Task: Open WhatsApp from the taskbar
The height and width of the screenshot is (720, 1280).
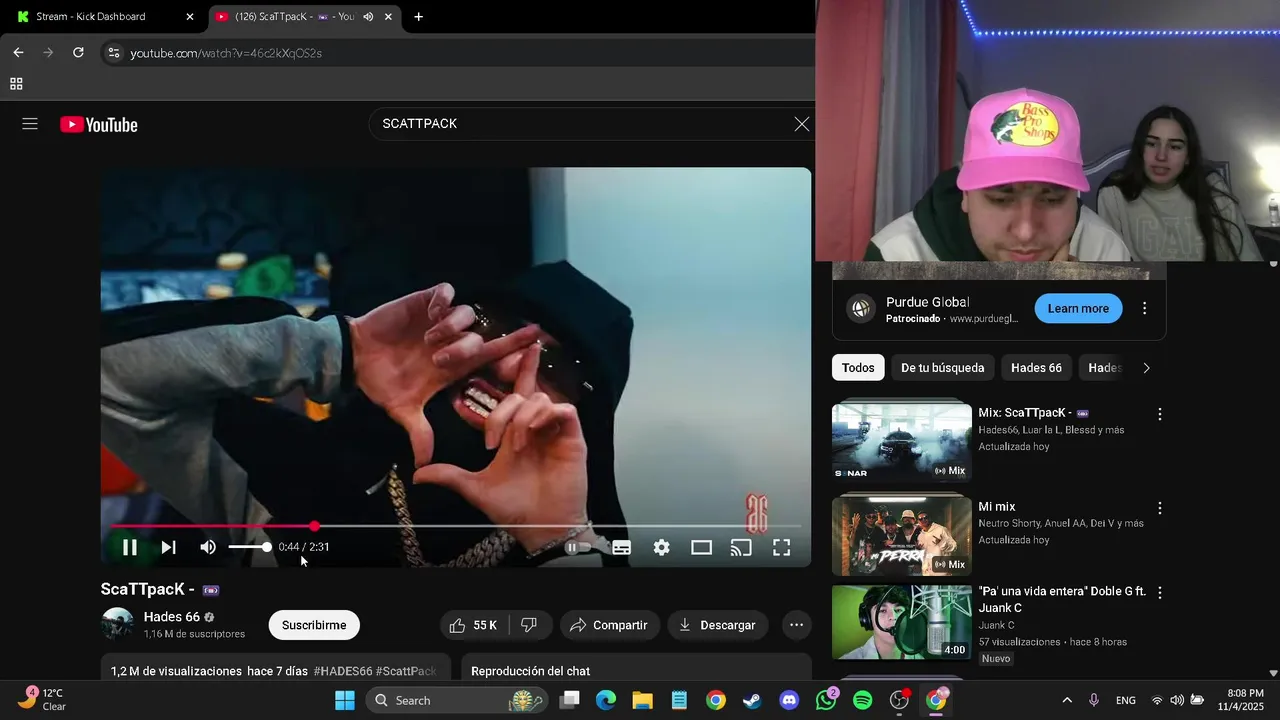Action: (x=826, y=700)
